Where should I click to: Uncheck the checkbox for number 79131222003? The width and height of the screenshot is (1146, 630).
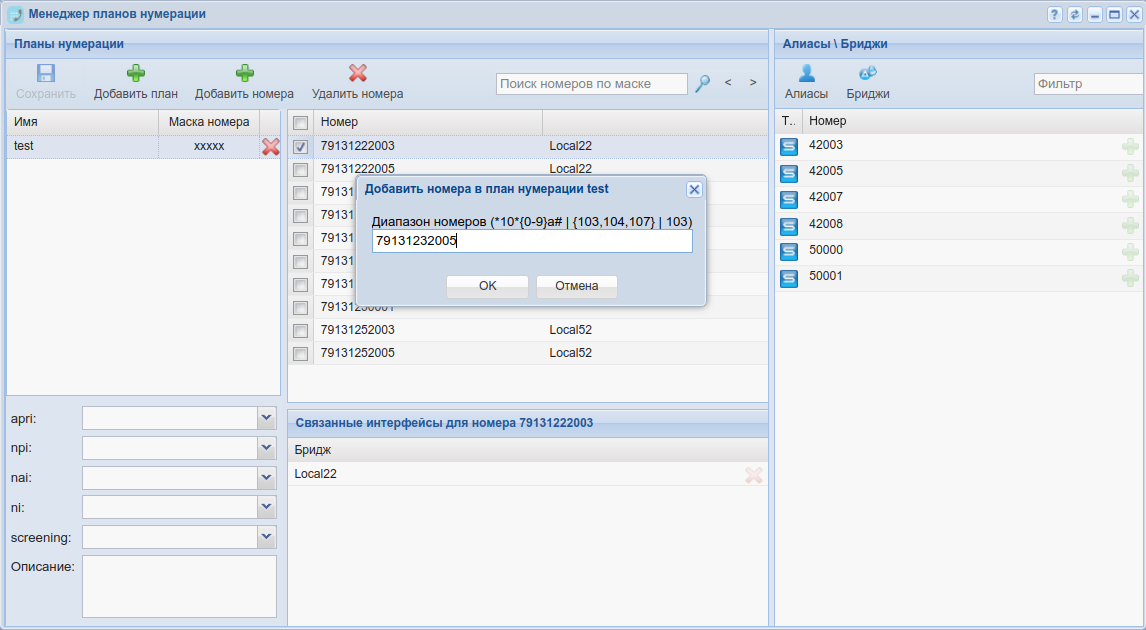pos(300,147)
